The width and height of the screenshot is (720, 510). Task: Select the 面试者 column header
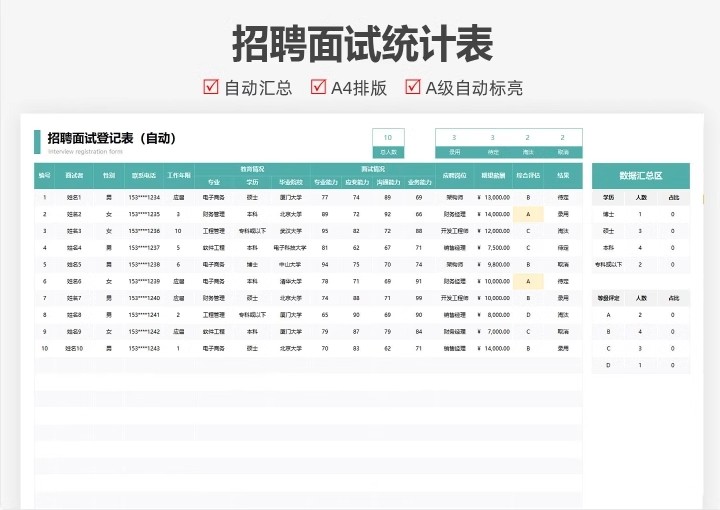[74, 175]
